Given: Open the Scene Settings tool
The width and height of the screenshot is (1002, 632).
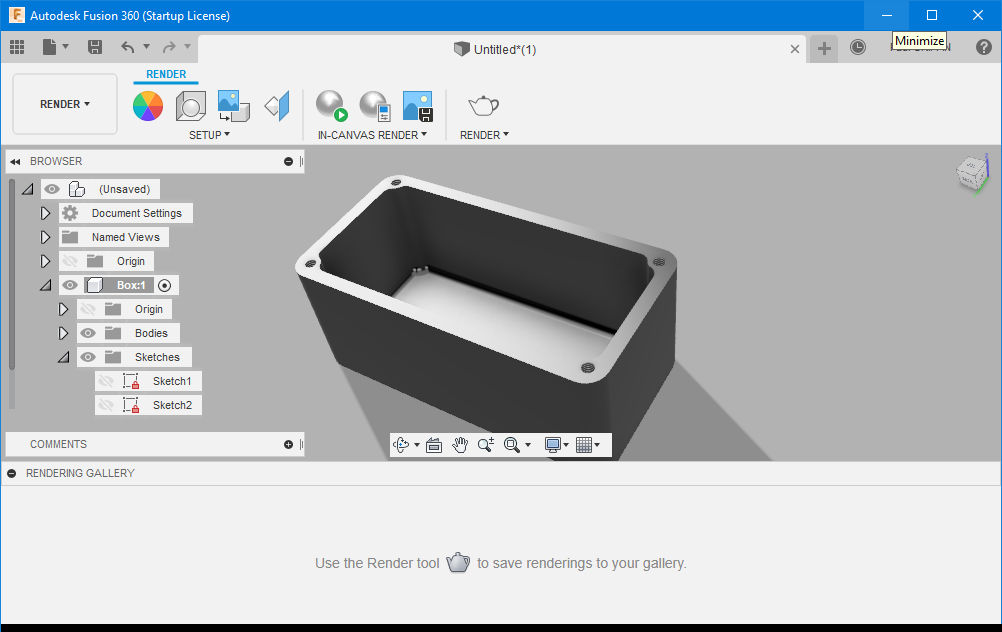Looking at the screenshot, I should 190,106.
